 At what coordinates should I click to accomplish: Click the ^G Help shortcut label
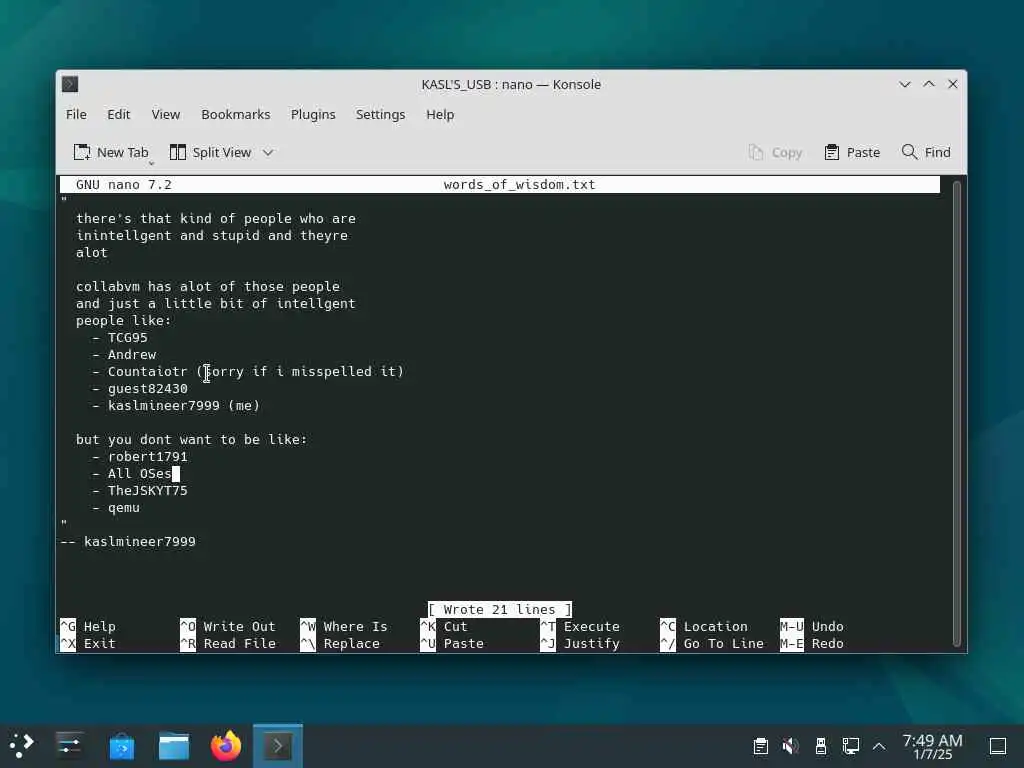tap(88, 626)
